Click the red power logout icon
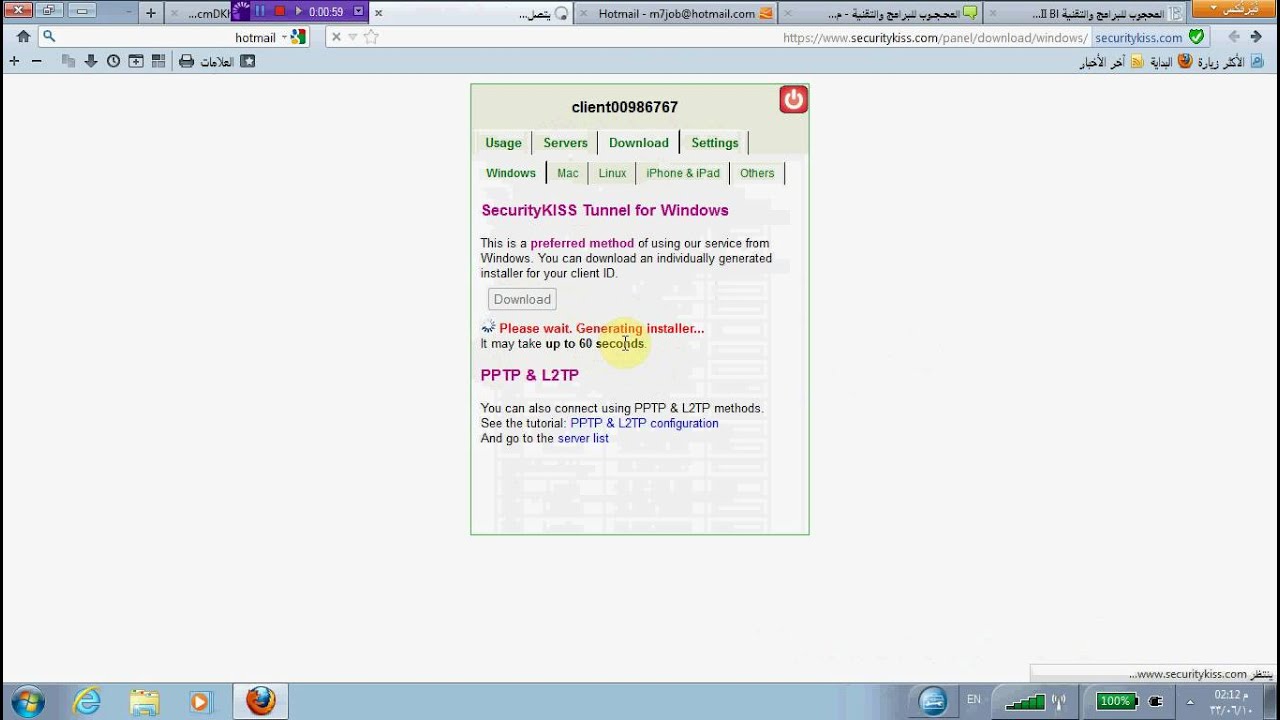 tap(793, 99)
